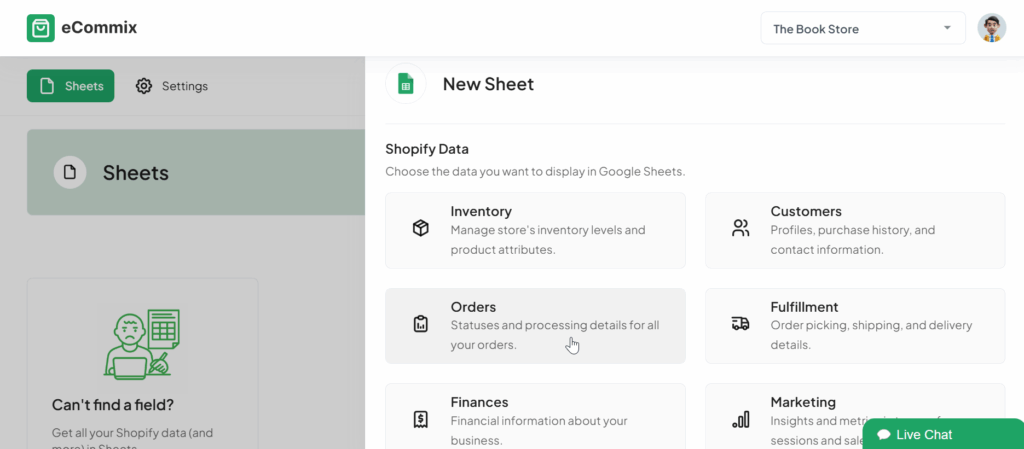Click "Order picking, shipping" description text
1024x449 pixels.
(871, 335)
